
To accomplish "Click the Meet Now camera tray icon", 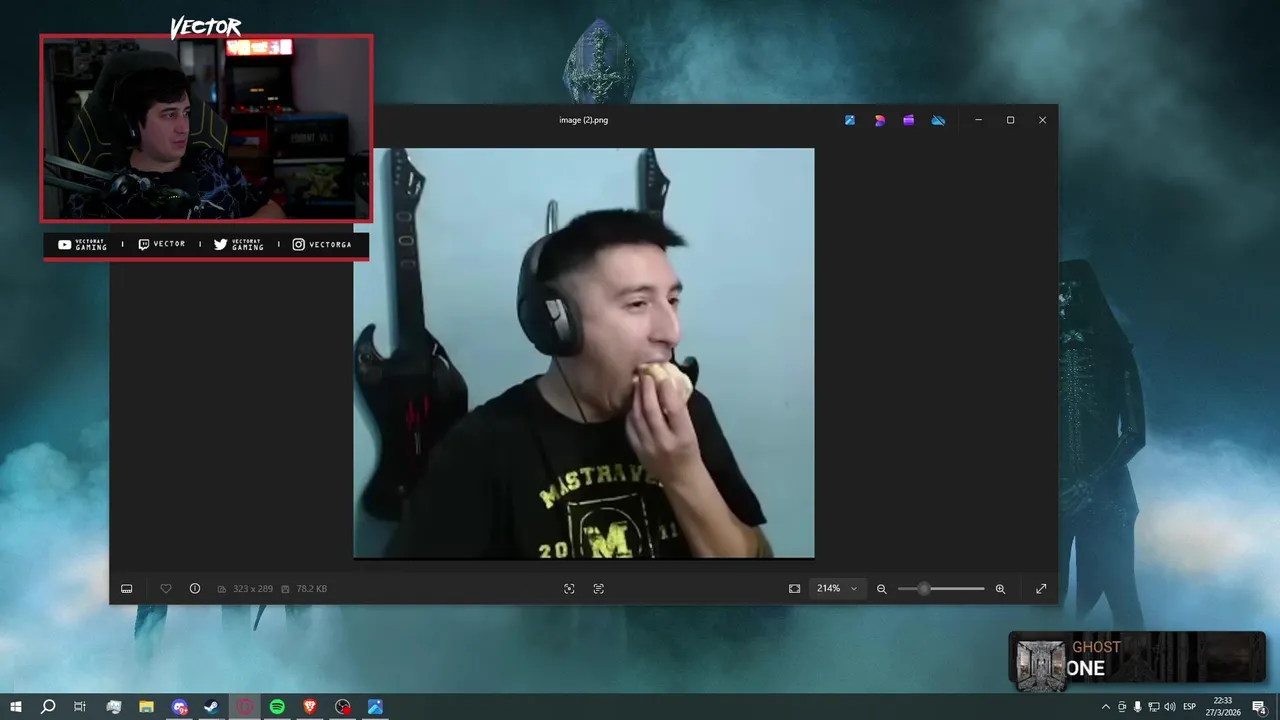I will pyautogui.click(x=1122, y=707).
